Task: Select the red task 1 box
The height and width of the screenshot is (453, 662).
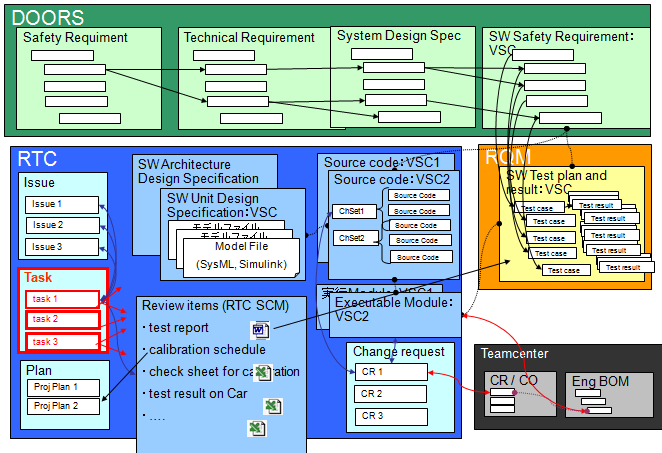Action: coord(62,299)
